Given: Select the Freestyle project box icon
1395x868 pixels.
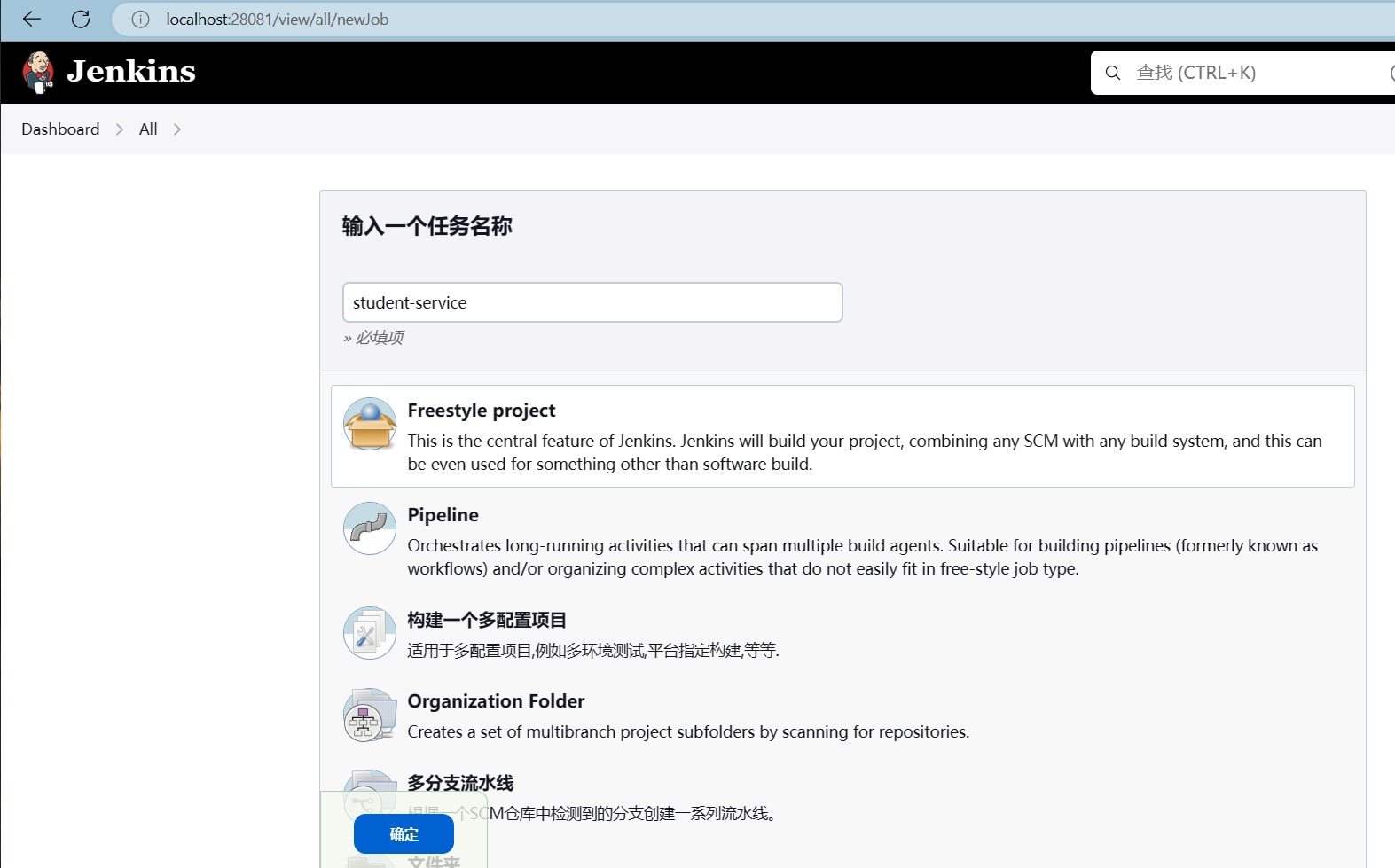Looking at the screenshot, I should click(x=370, y=424).
